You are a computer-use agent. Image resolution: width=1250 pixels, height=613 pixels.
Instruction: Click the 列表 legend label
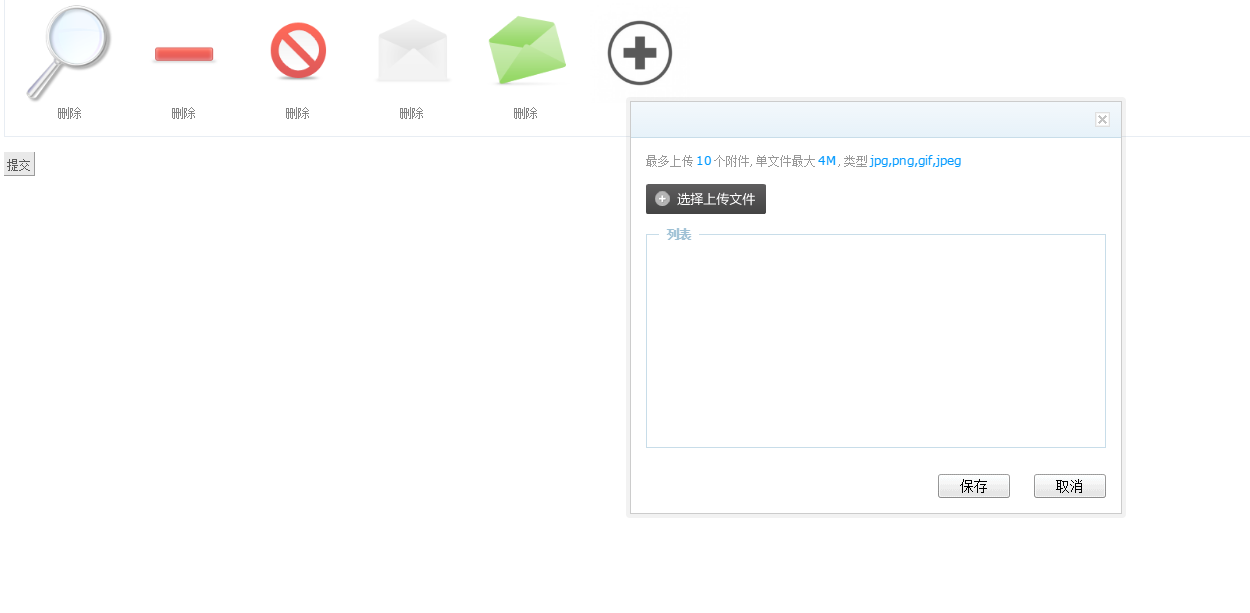(679, 235)
